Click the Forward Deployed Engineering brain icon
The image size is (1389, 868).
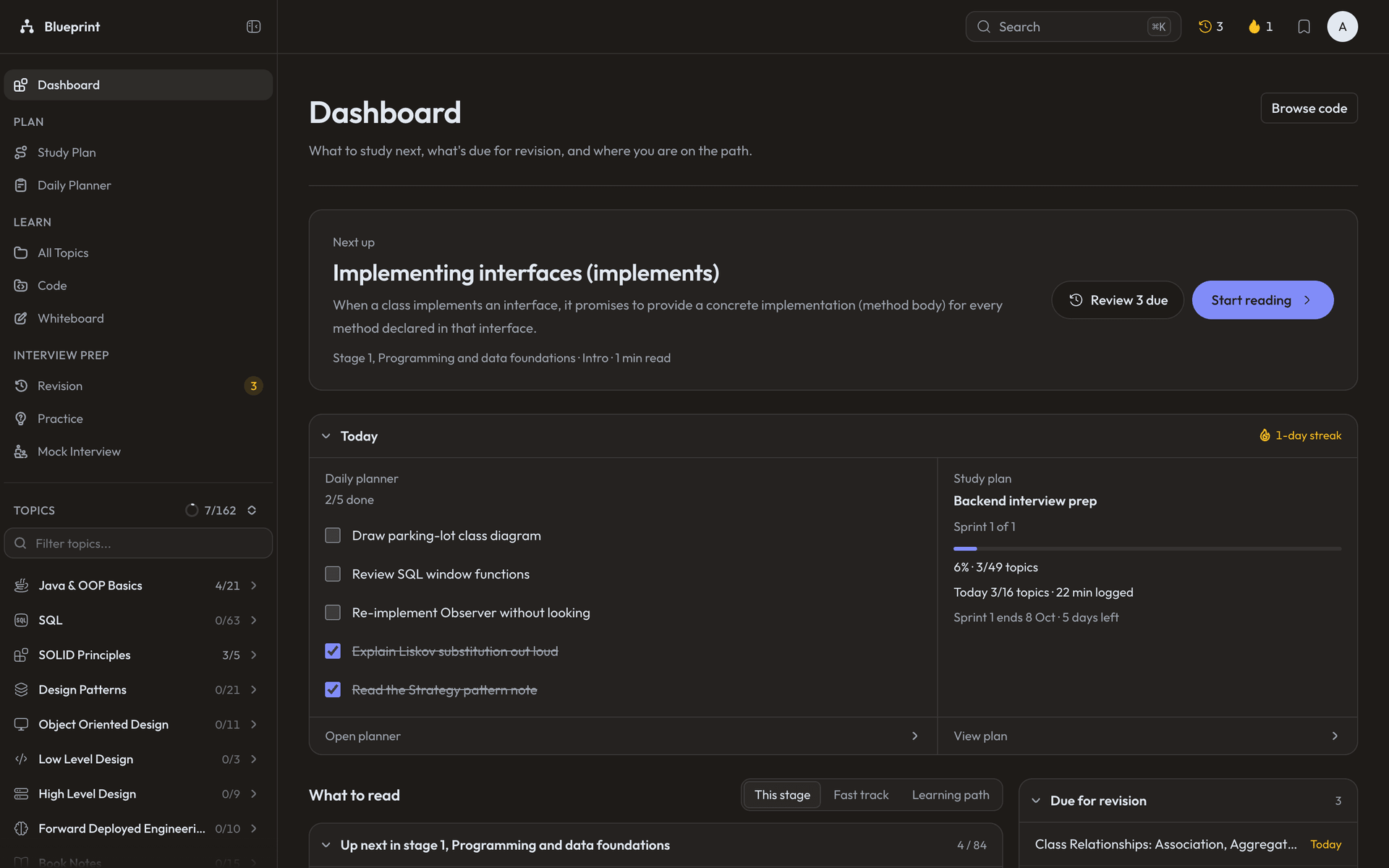tap(22, 828)
